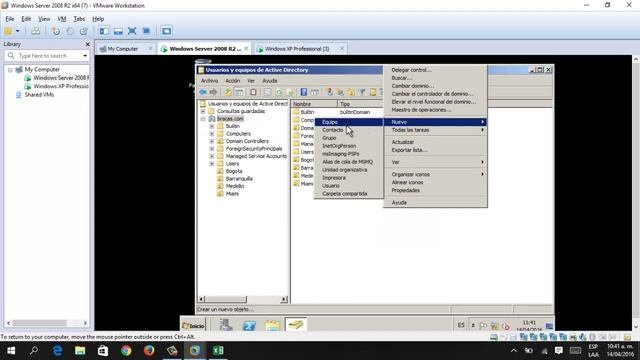
Task: Open VMware Tabs menu
Action: [79, 19]
